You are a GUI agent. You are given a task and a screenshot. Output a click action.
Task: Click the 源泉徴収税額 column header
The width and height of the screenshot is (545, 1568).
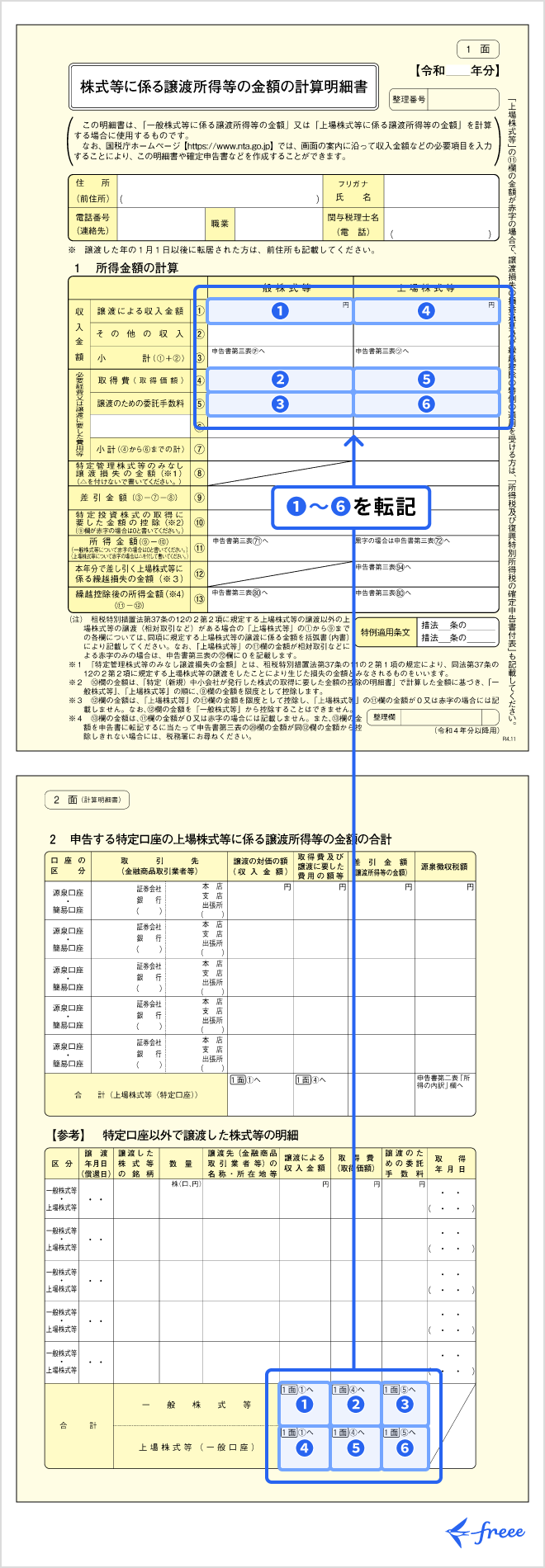coord(445,867)
